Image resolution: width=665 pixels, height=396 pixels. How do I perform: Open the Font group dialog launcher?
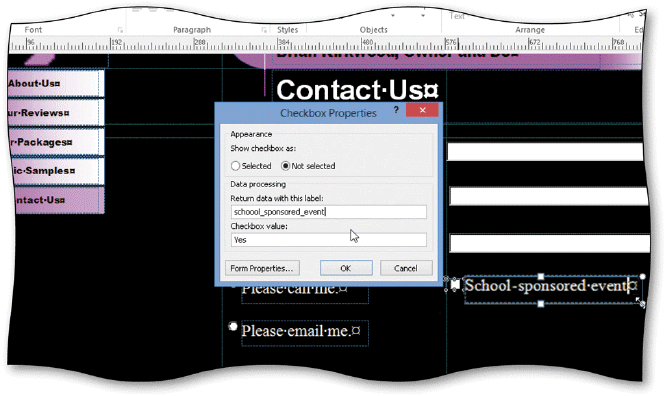pyautogui.click(x=120, y=30)
